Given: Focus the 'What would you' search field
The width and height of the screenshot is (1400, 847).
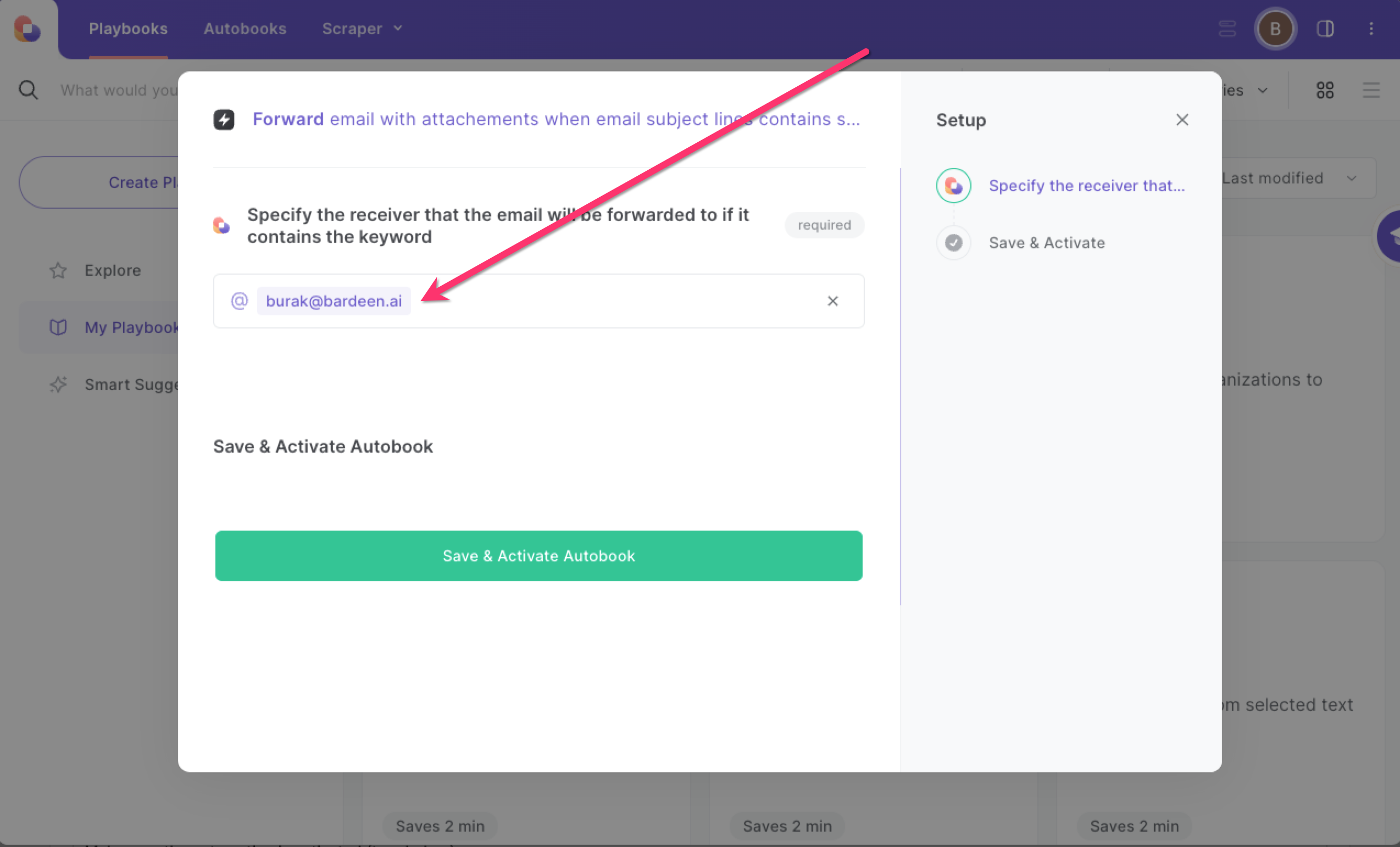Looking at the screenshot, I should [119, 90].
